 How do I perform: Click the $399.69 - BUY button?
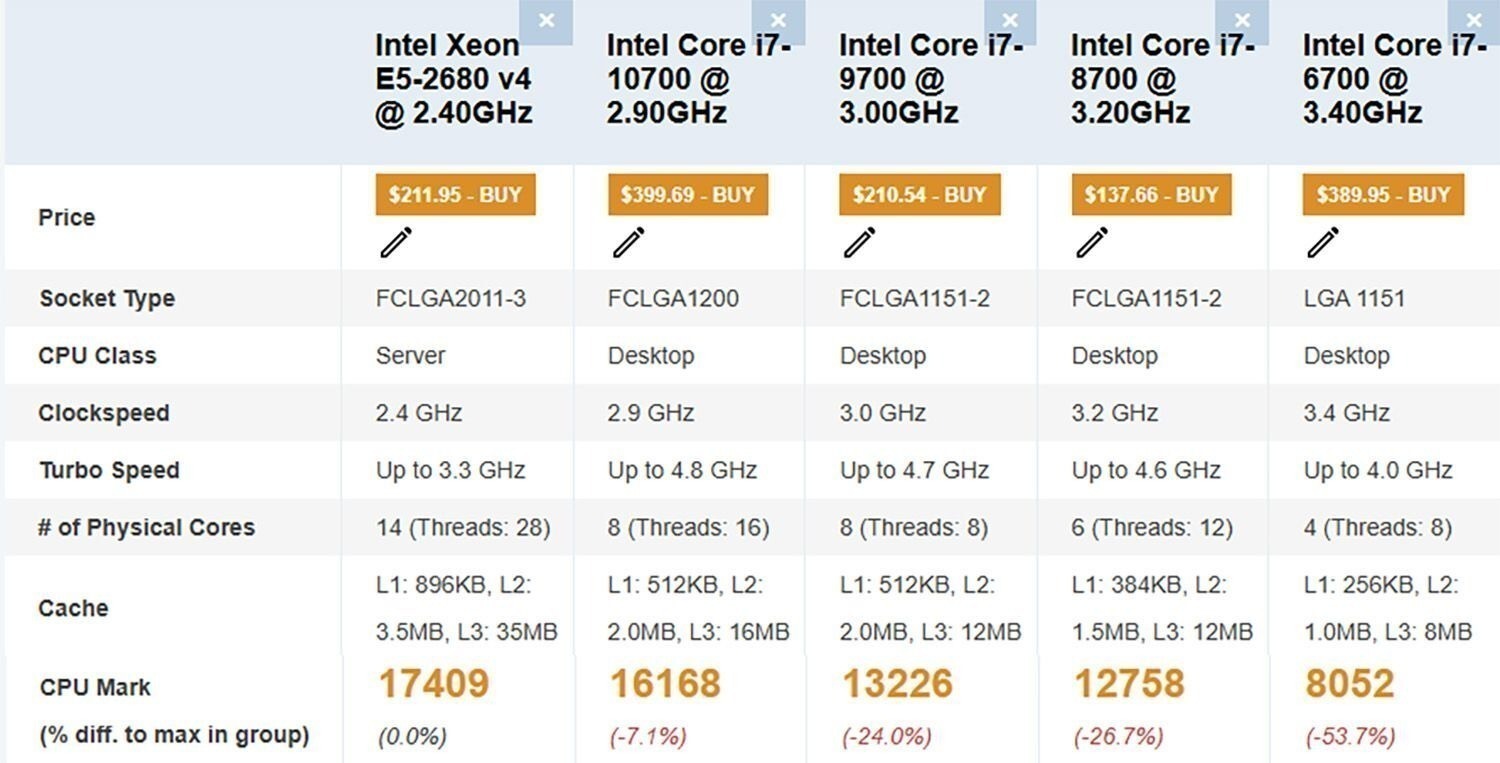[x=687, y=195]
